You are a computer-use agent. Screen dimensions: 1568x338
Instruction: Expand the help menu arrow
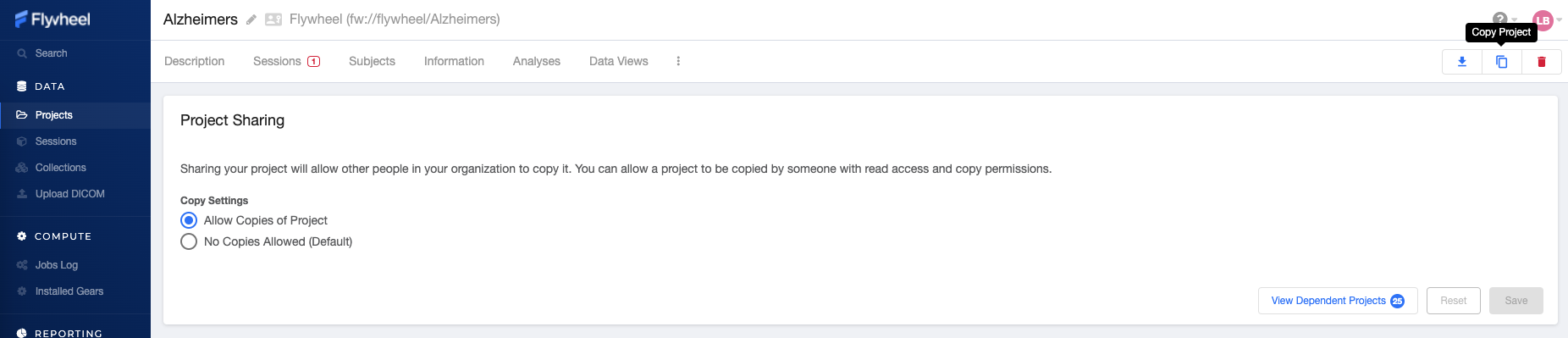(x=1515, y=19)
